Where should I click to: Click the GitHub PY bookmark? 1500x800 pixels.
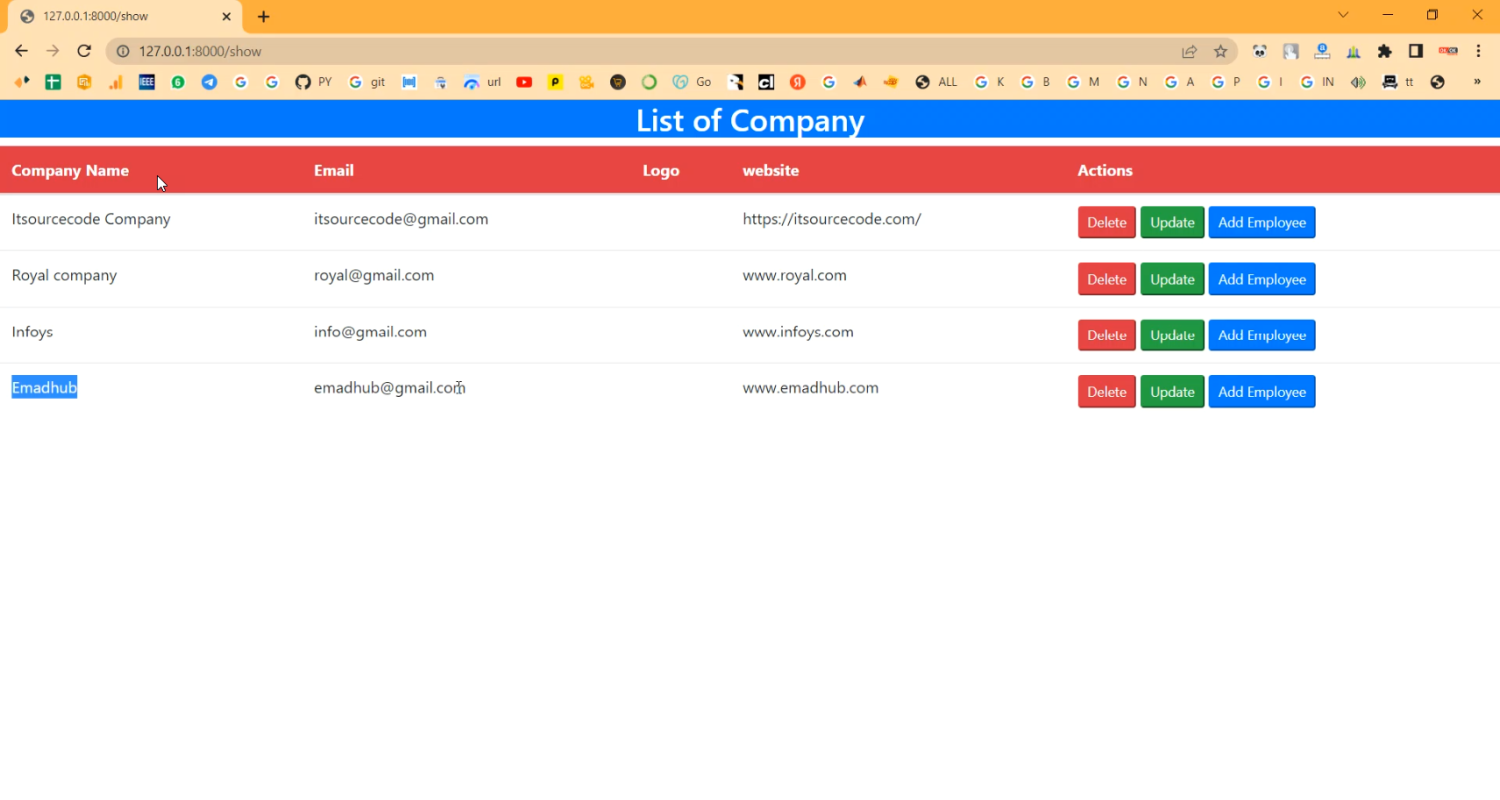click(313, 82)
